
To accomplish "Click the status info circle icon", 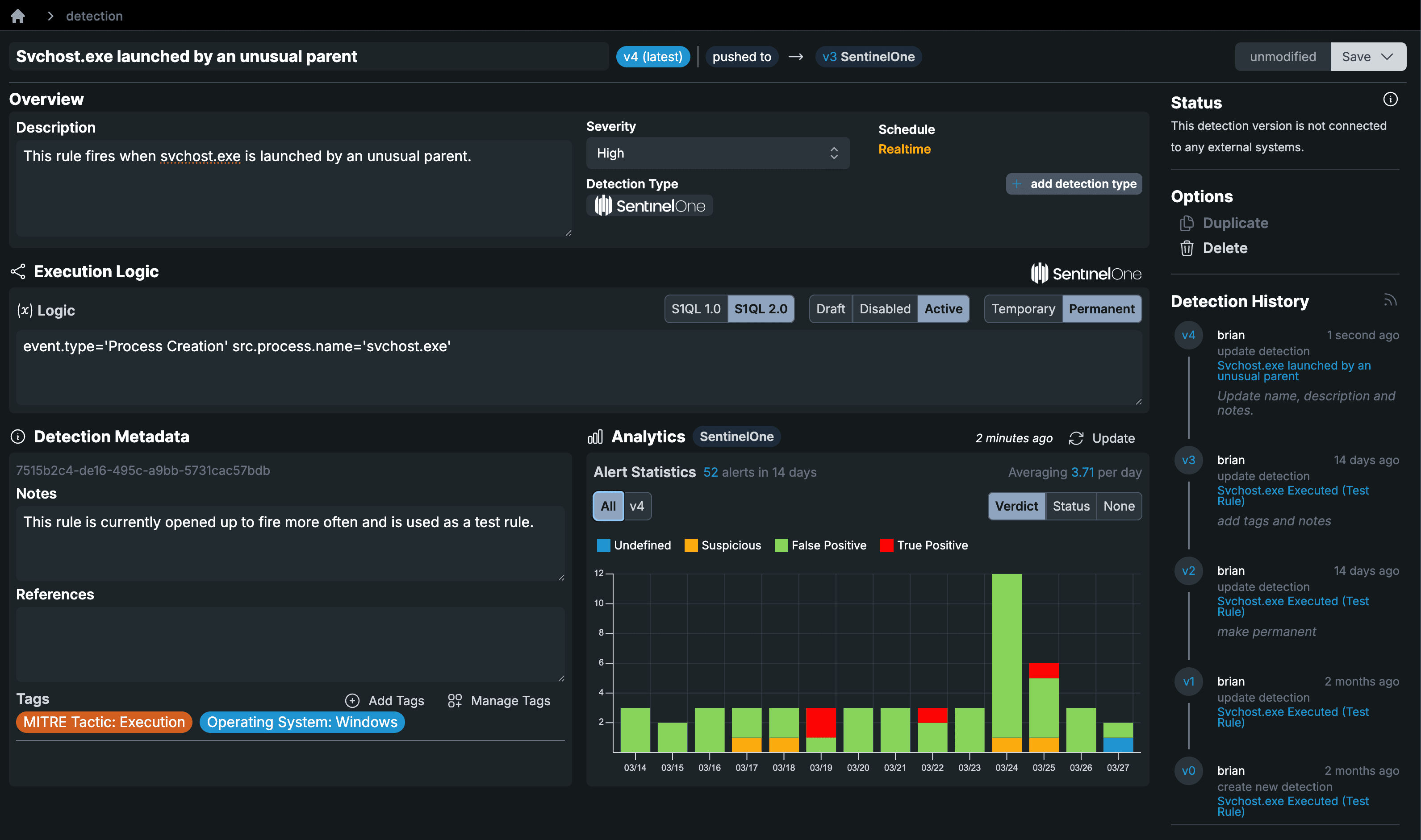I will 1390,99.
